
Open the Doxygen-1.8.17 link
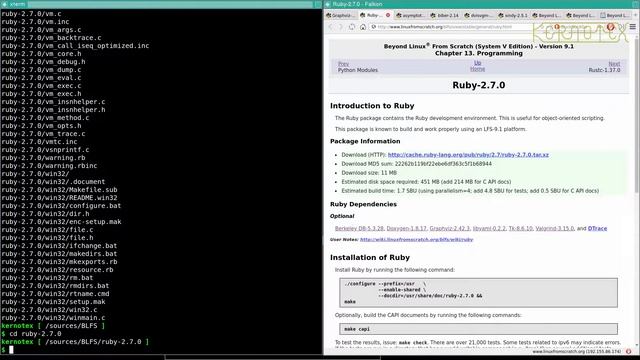pyautogui.click(x=407, y=229)
